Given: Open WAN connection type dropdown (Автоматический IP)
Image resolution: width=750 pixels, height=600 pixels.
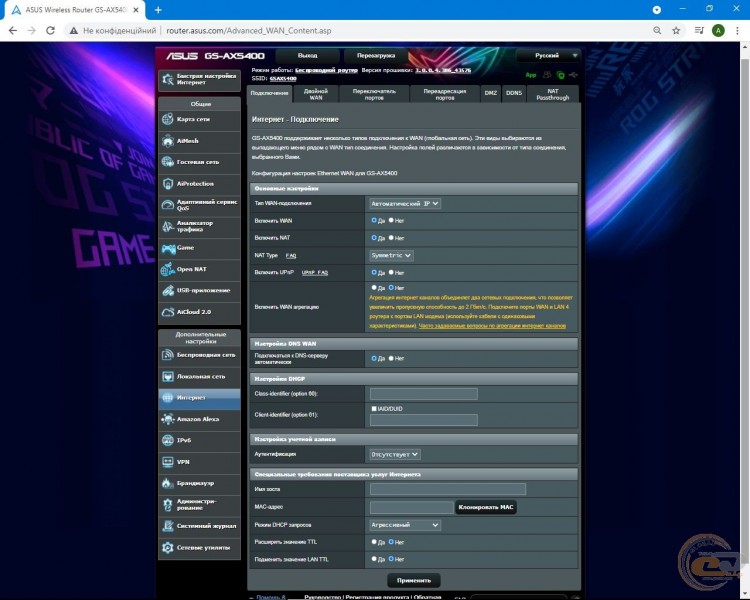Looking at the screenshot, I should pos(405,204).
